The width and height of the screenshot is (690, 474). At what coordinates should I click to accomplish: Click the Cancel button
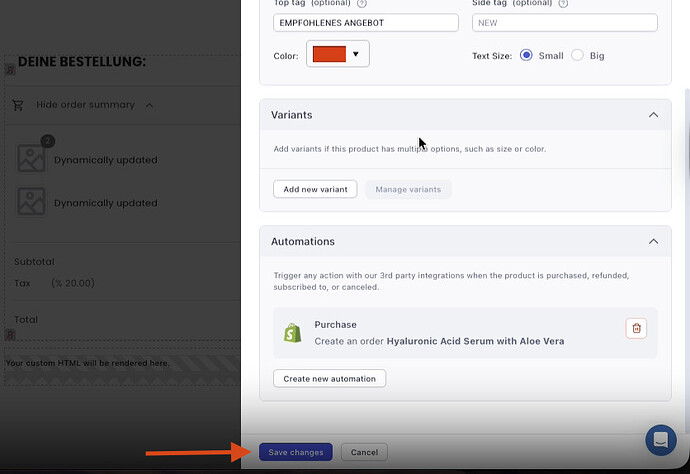pos(364,452)
